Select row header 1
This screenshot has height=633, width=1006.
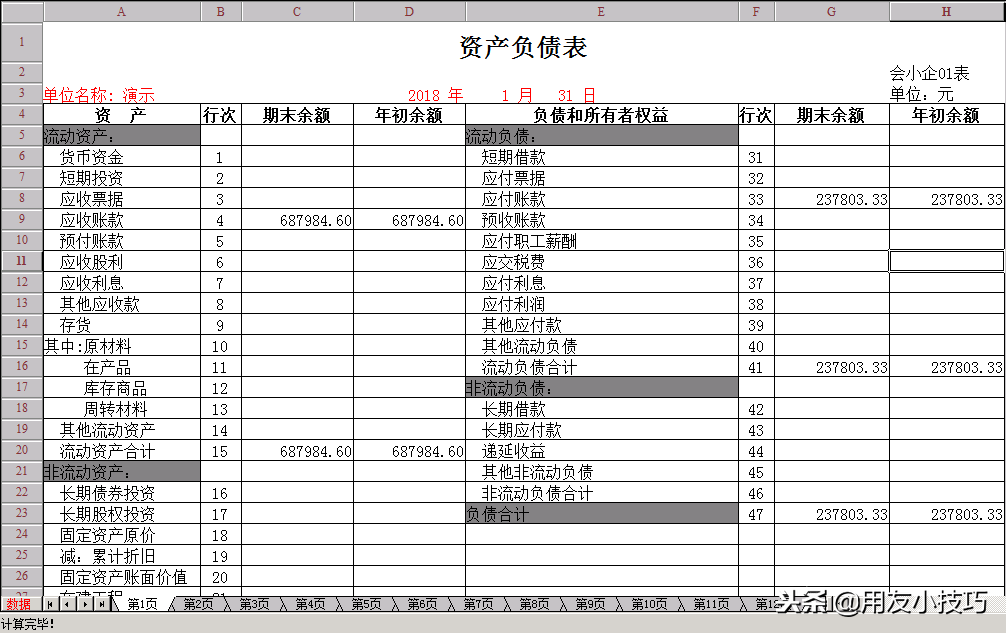(x=22, y=42)
